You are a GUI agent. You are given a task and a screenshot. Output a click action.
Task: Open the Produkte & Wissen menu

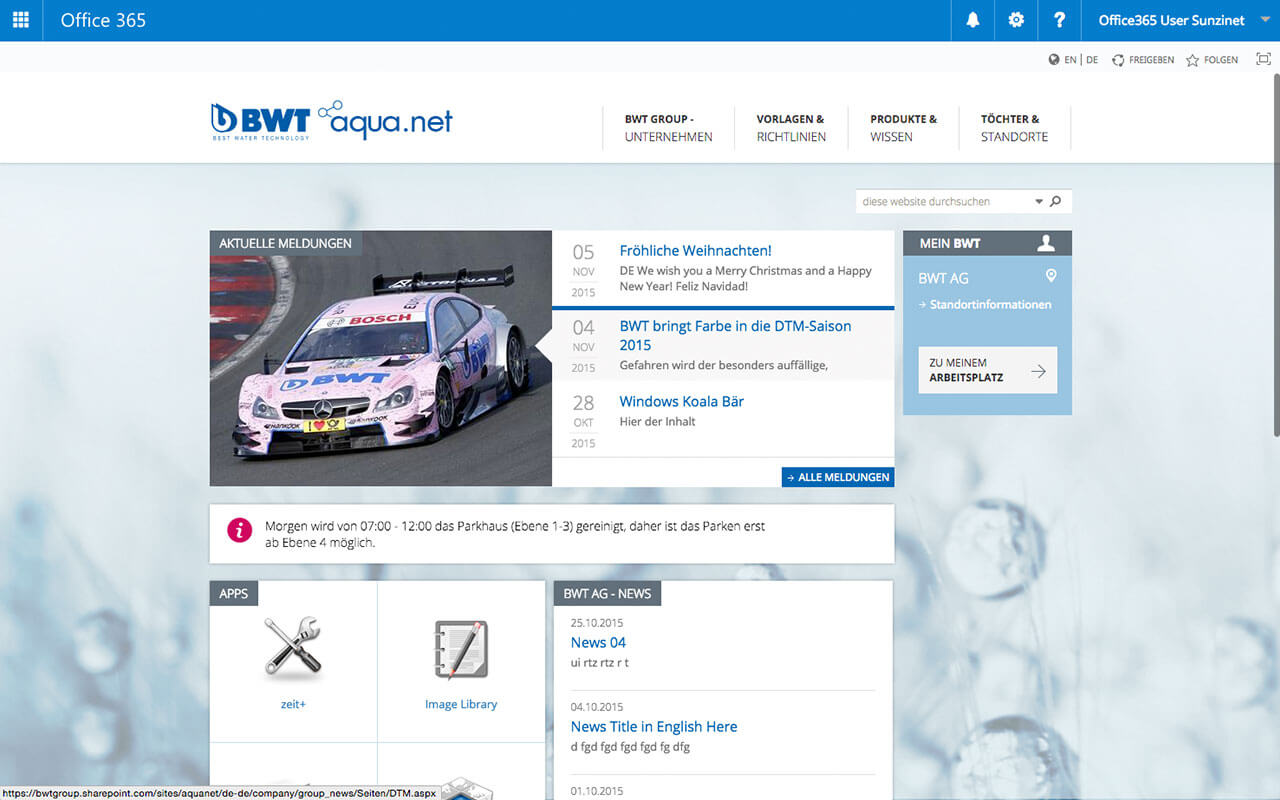click(x=903, y=128)
